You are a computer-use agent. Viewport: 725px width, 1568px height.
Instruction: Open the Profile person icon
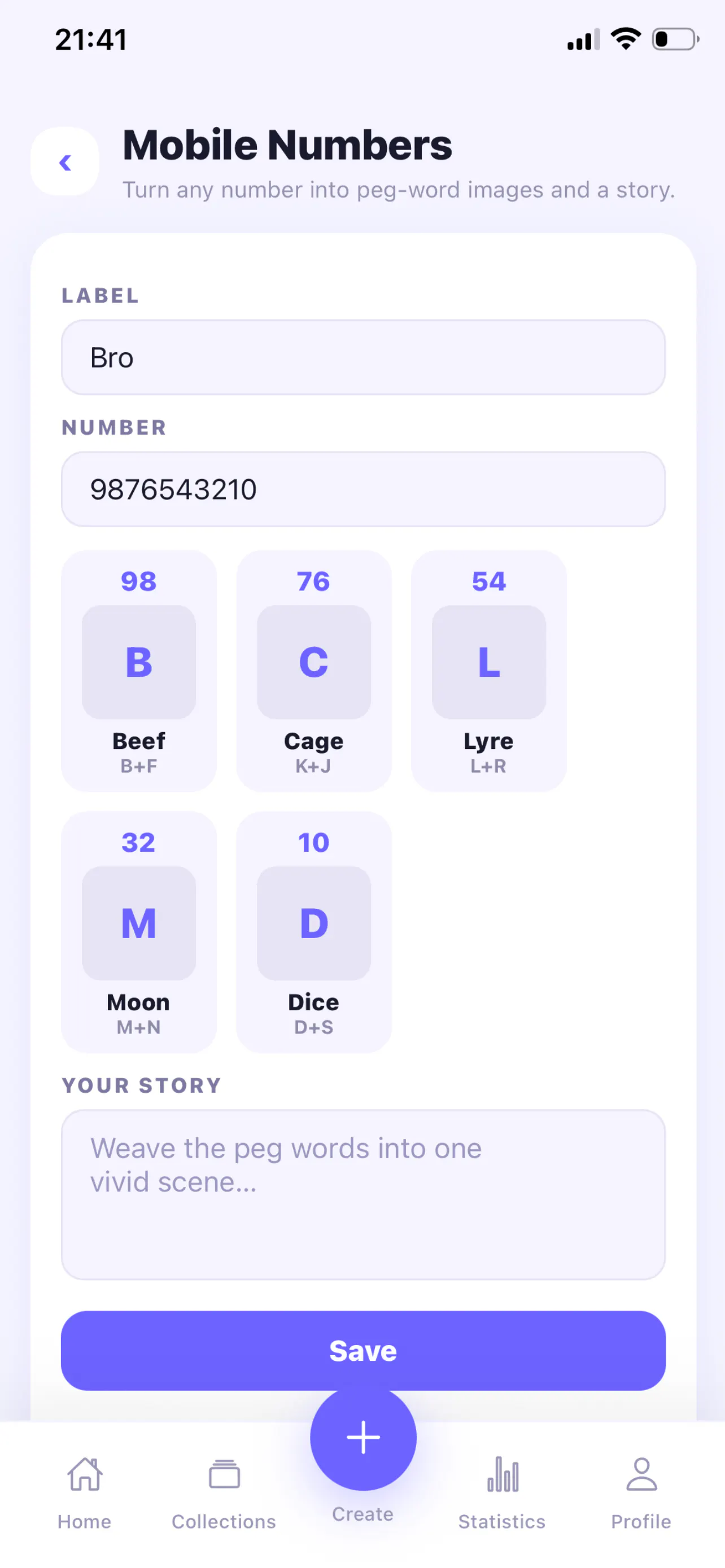coord(641,1474)
